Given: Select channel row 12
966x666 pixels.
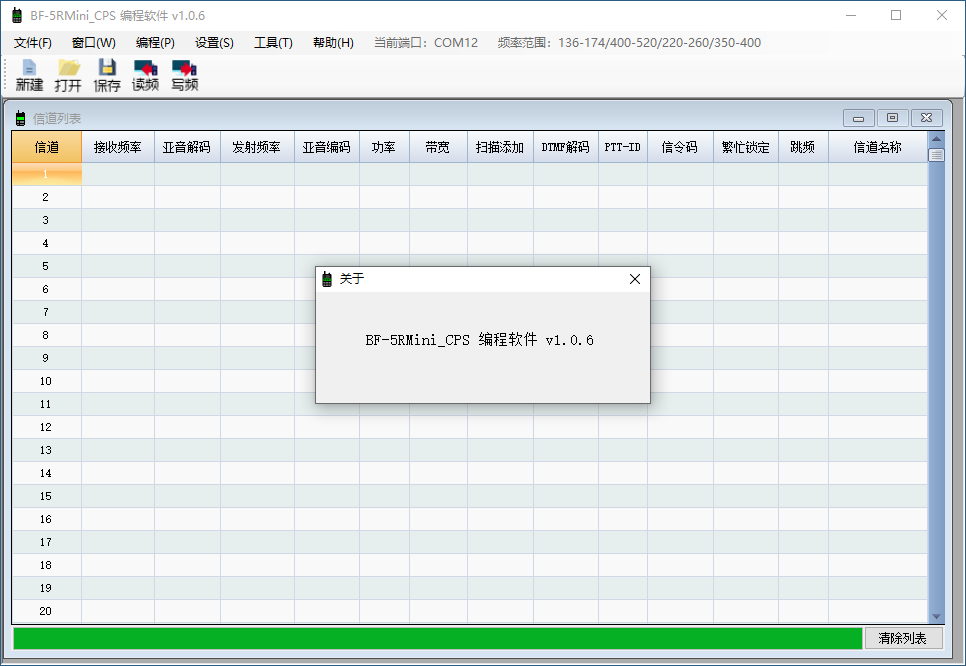Looking at the screenshot, I should click(x=46, y=427).
